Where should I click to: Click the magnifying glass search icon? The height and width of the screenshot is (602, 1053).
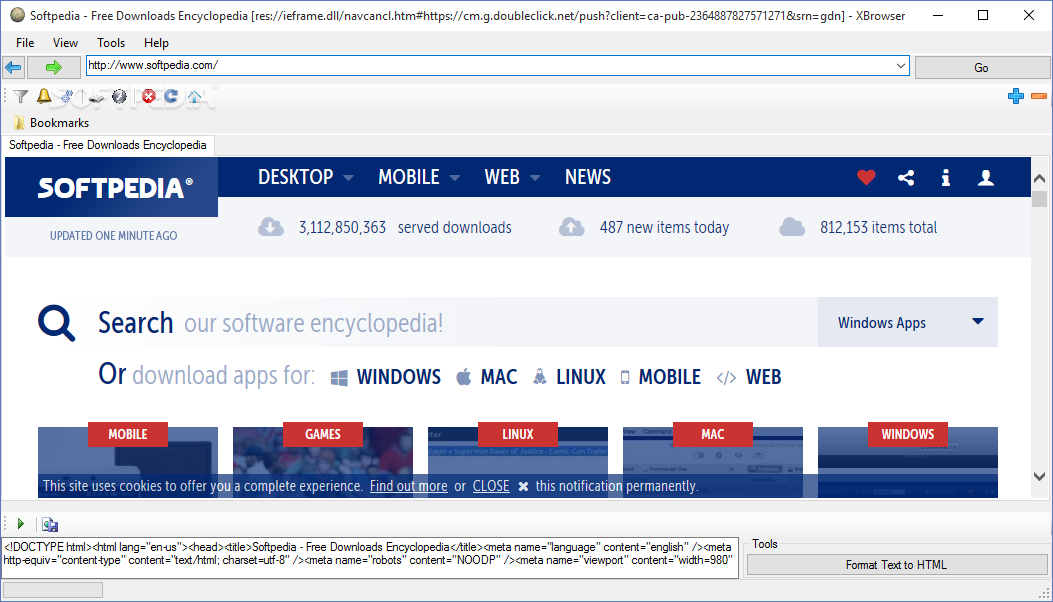[56, 323]
